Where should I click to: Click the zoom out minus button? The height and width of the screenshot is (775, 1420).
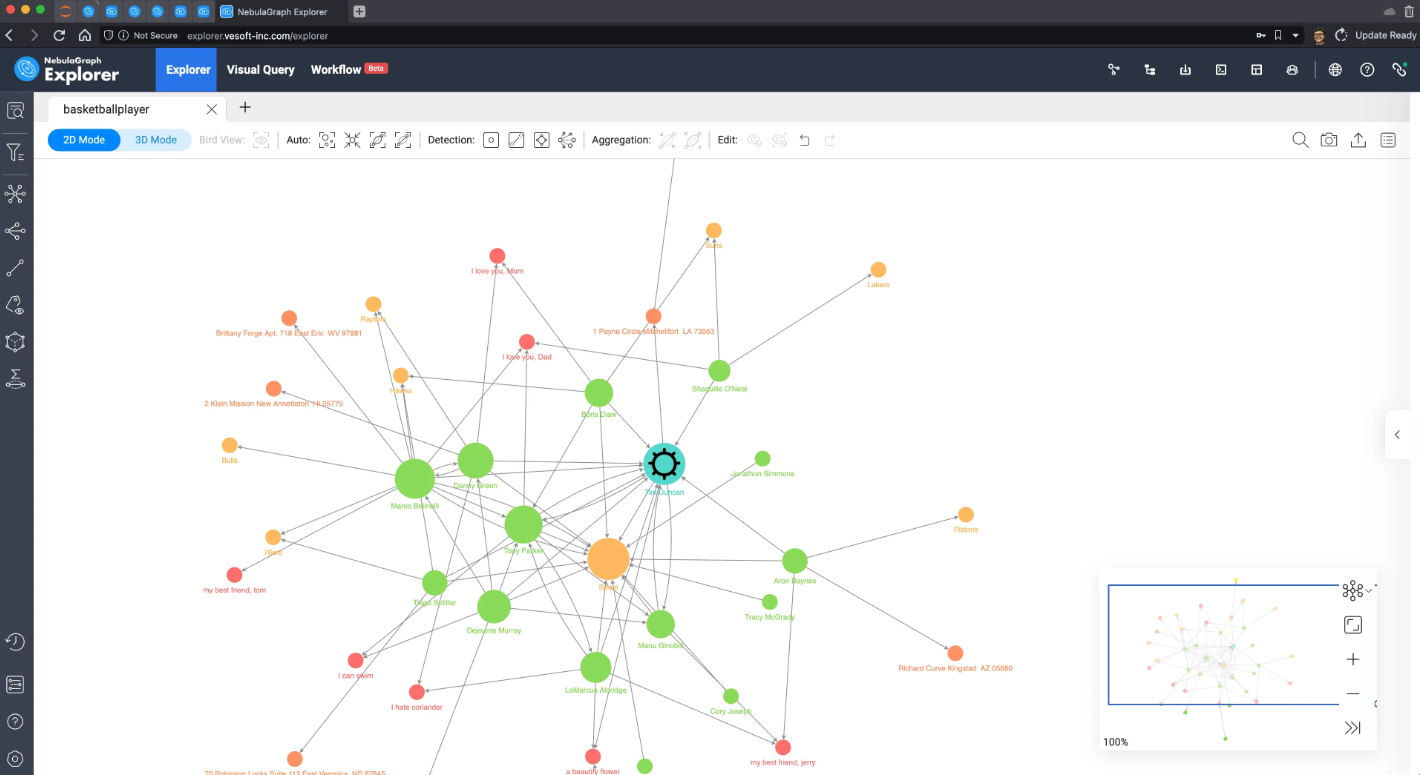coord(1352,694)
